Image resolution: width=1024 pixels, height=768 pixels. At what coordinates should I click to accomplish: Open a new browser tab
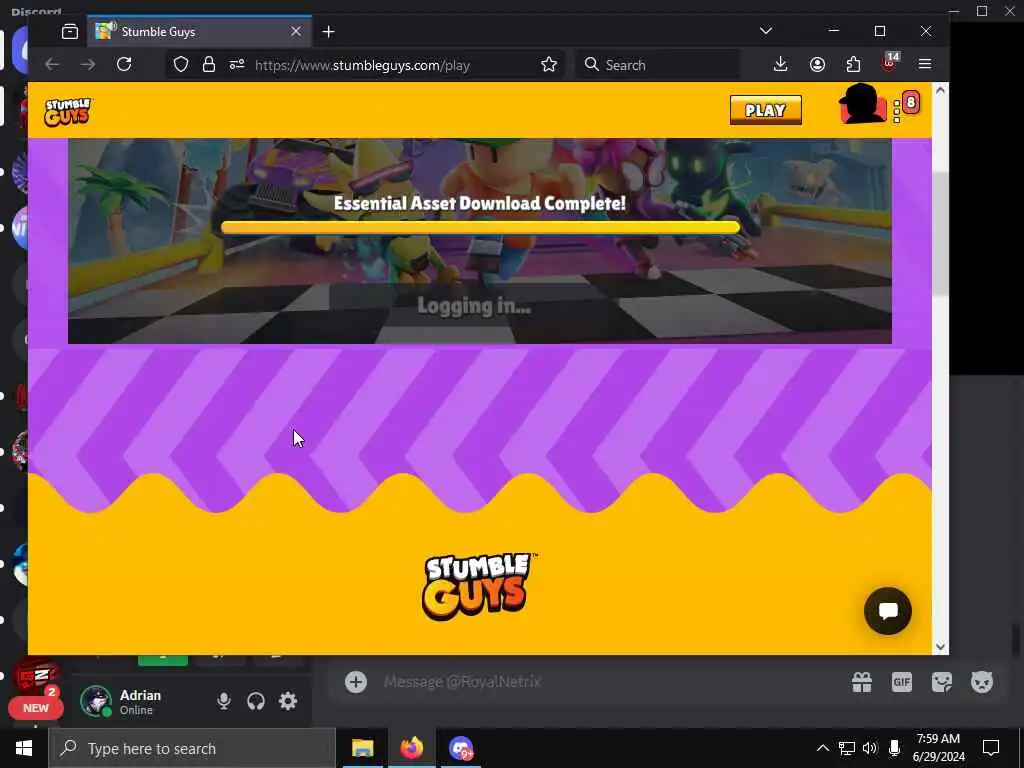328,31
